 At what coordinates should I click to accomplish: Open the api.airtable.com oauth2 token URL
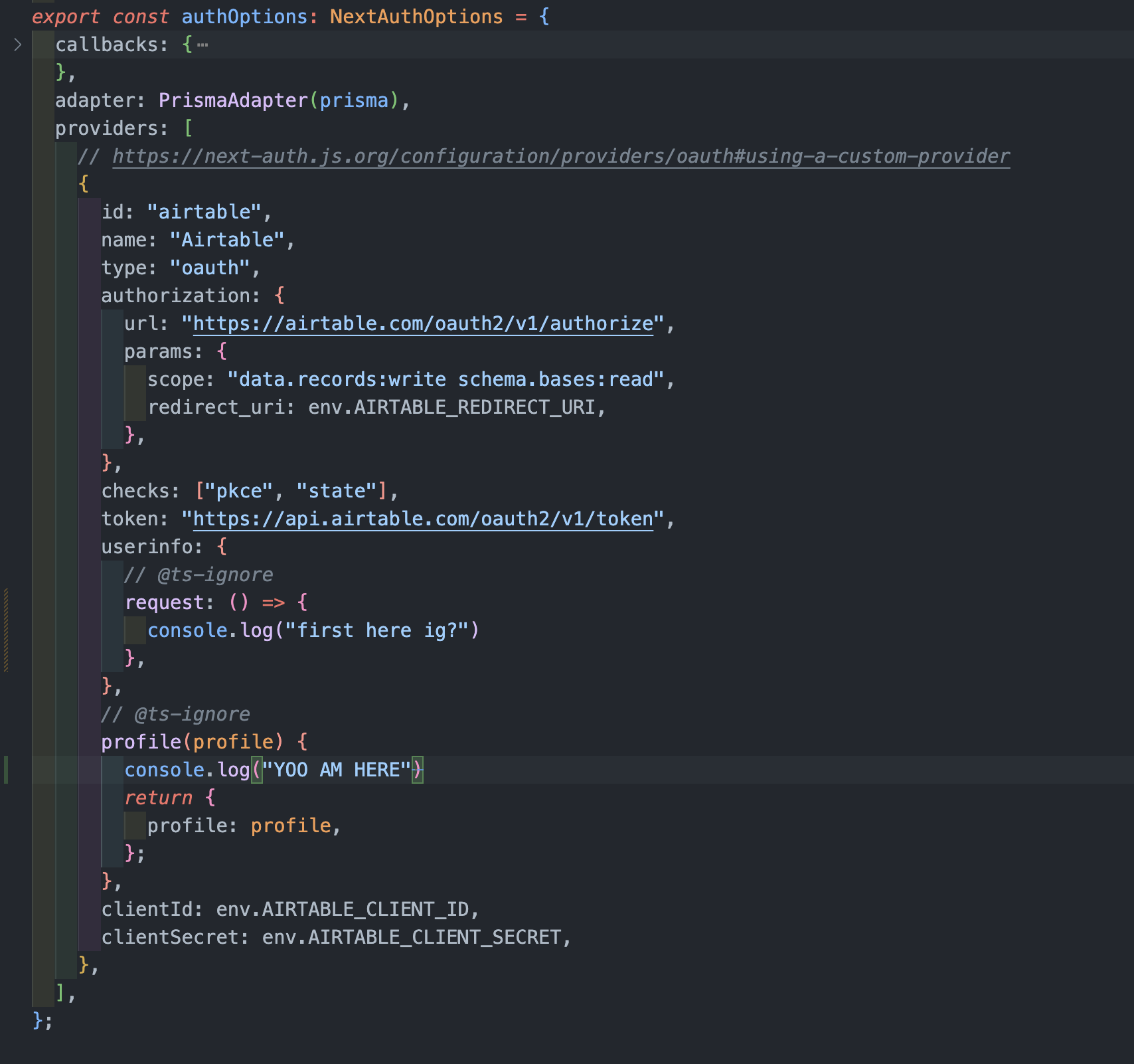(423, 519)
